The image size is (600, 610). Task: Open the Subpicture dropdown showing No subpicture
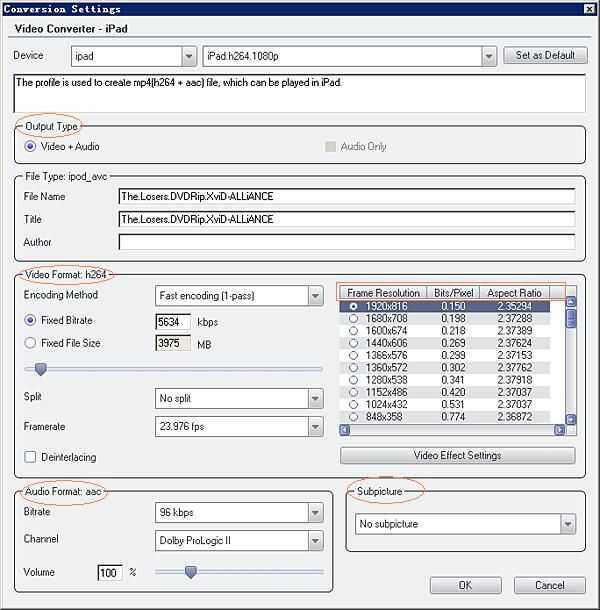coord(465,524)
